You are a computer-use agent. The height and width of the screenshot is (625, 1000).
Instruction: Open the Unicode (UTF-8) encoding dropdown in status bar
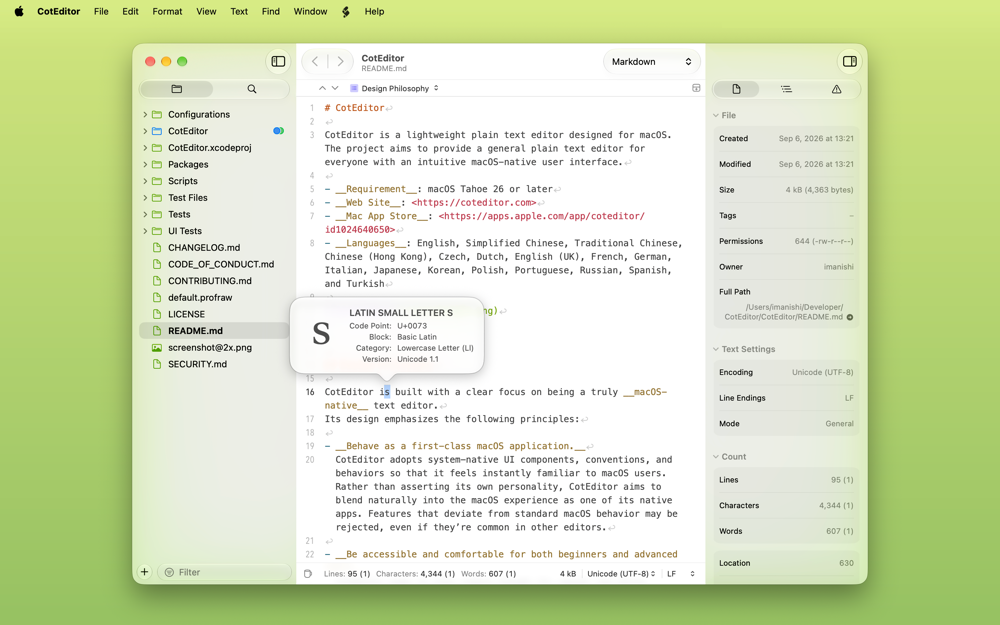coord(621,573)
